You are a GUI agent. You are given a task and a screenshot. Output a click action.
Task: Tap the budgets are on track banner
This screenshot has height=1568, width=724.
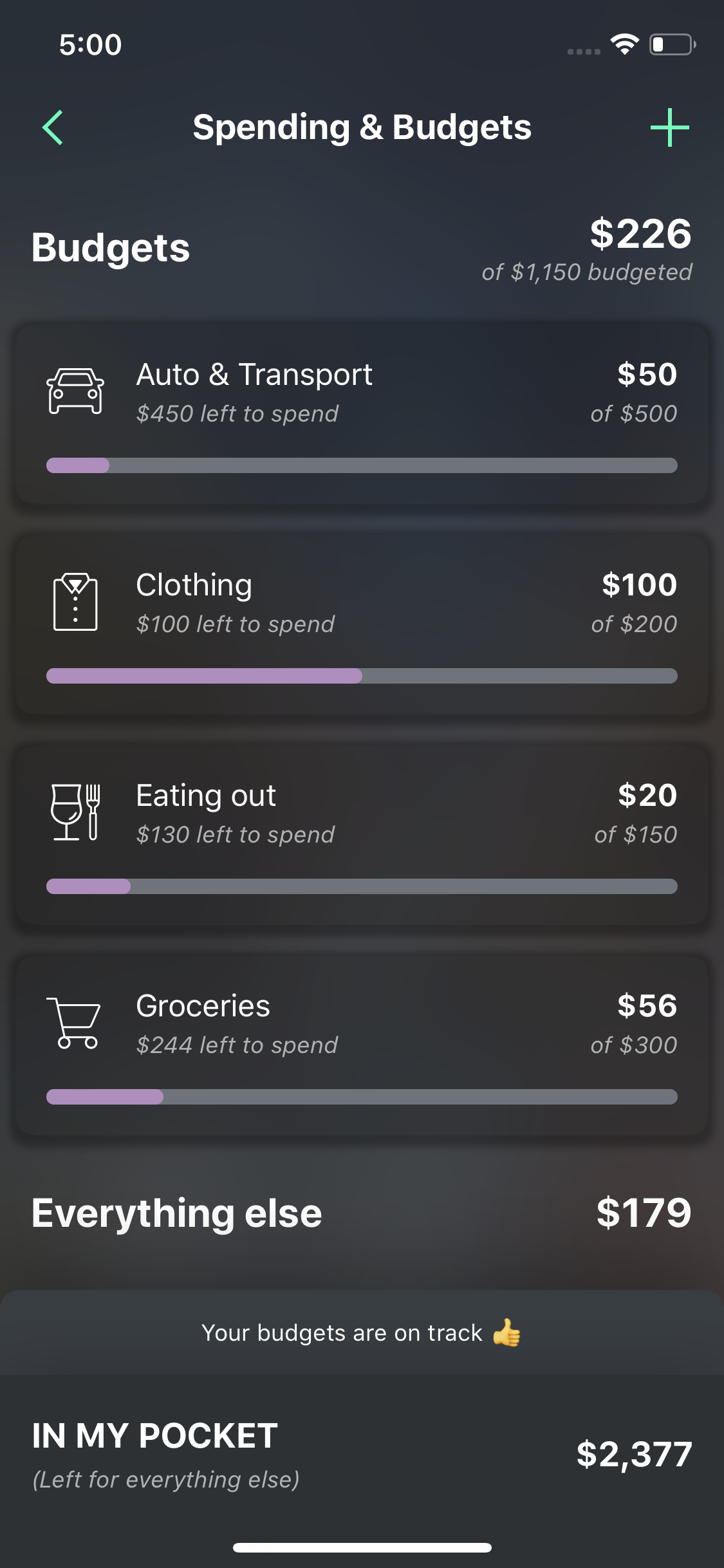[x=362, y=1332]
